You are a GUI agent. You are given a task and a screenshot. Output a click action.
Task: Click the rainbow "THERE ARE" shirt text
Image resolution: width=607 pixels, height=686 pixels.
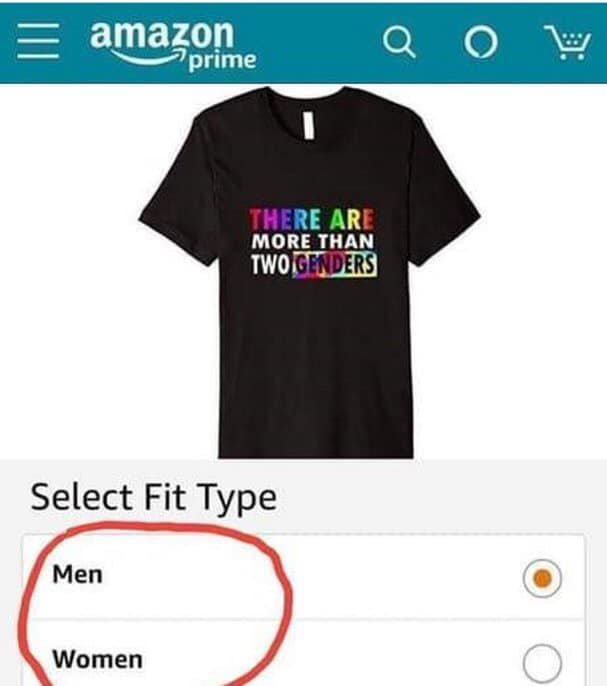pyautogui.click(x=312, y=219)
